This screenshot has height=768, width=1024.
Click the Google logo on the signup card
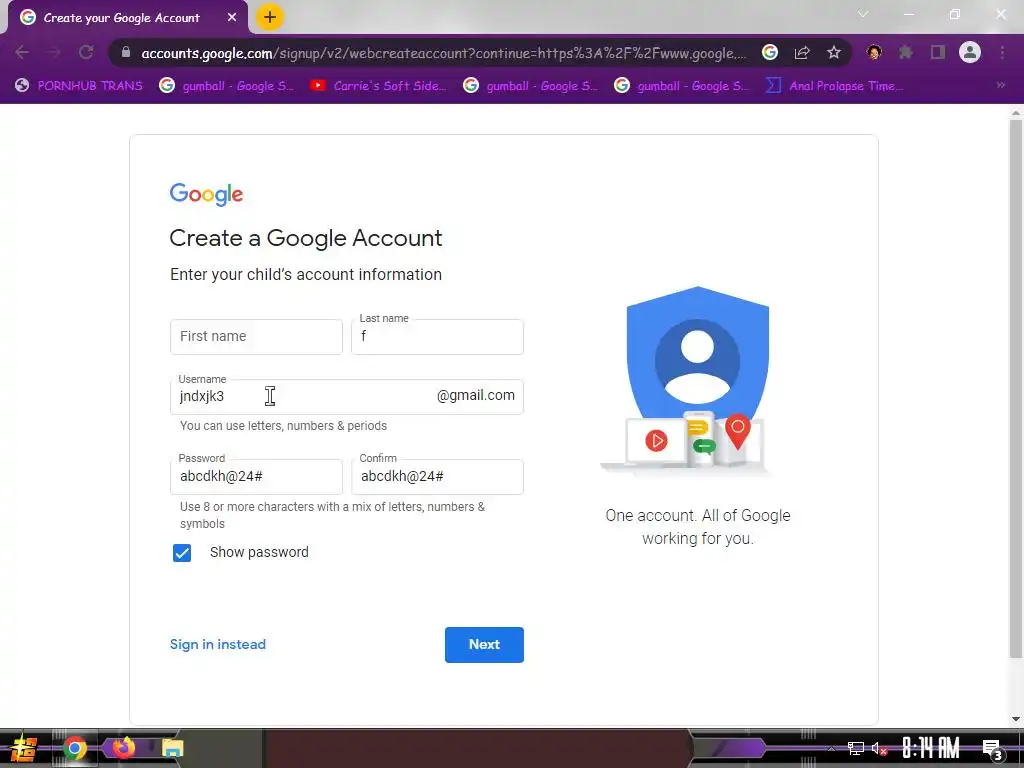[x=206, y=194]
